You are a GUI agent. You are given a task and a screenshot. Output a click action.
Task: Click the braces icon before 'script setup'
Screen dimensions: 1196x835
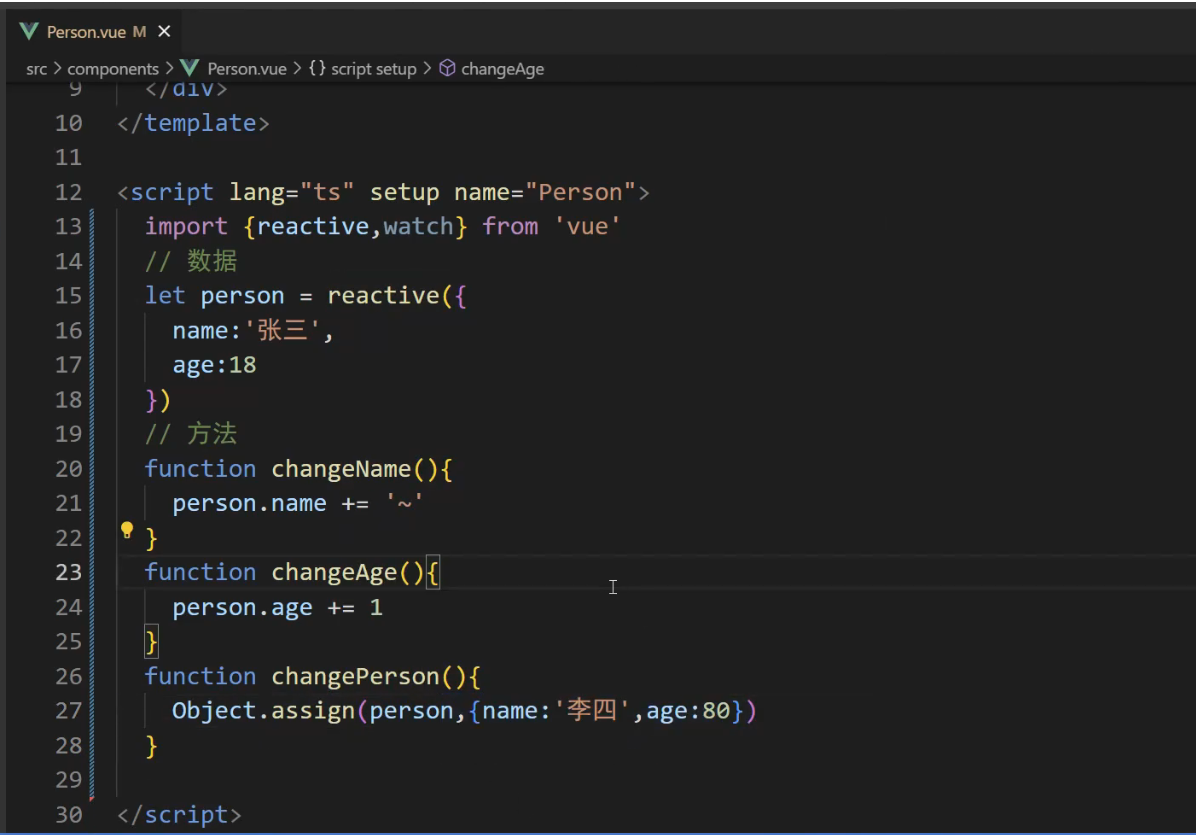click(x=317, y=68)
